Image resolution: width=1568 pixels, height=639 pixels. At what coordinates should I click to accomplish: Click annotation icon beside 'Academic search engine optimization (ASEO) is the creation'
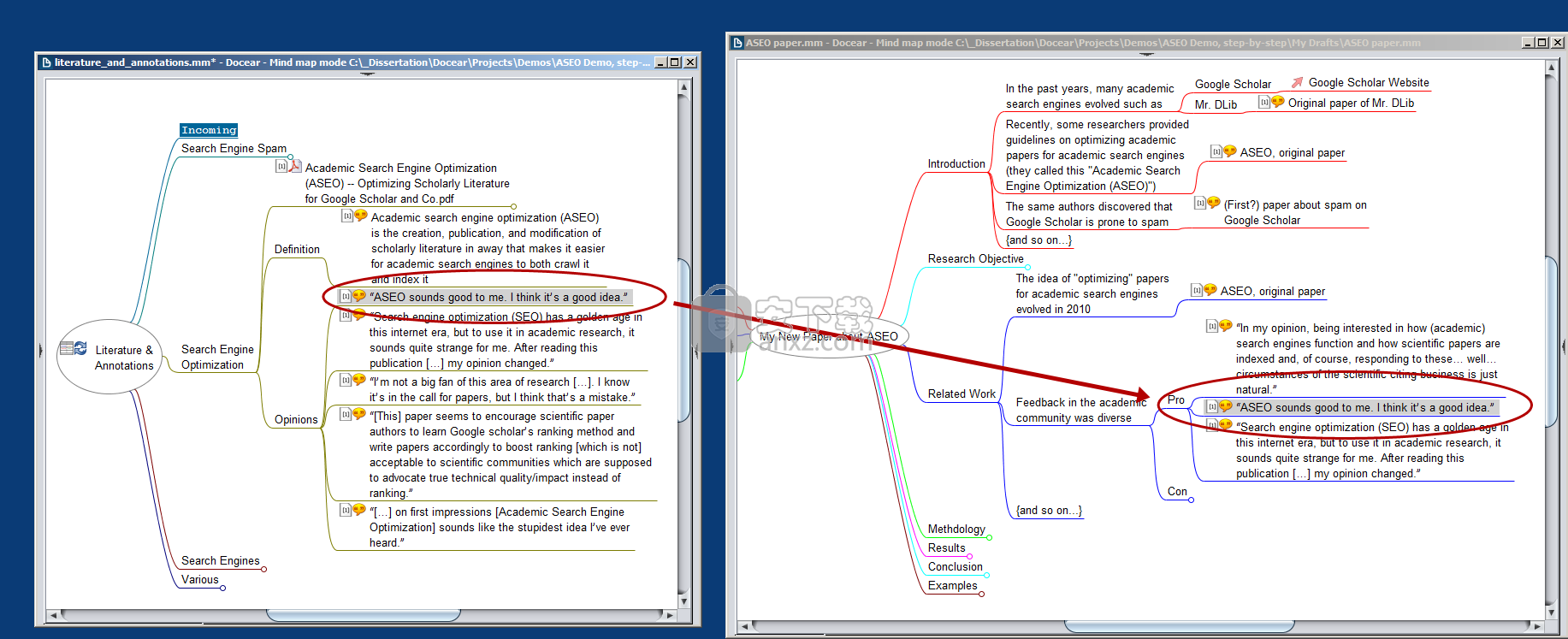pyautogui.click(x=360, y=216)
